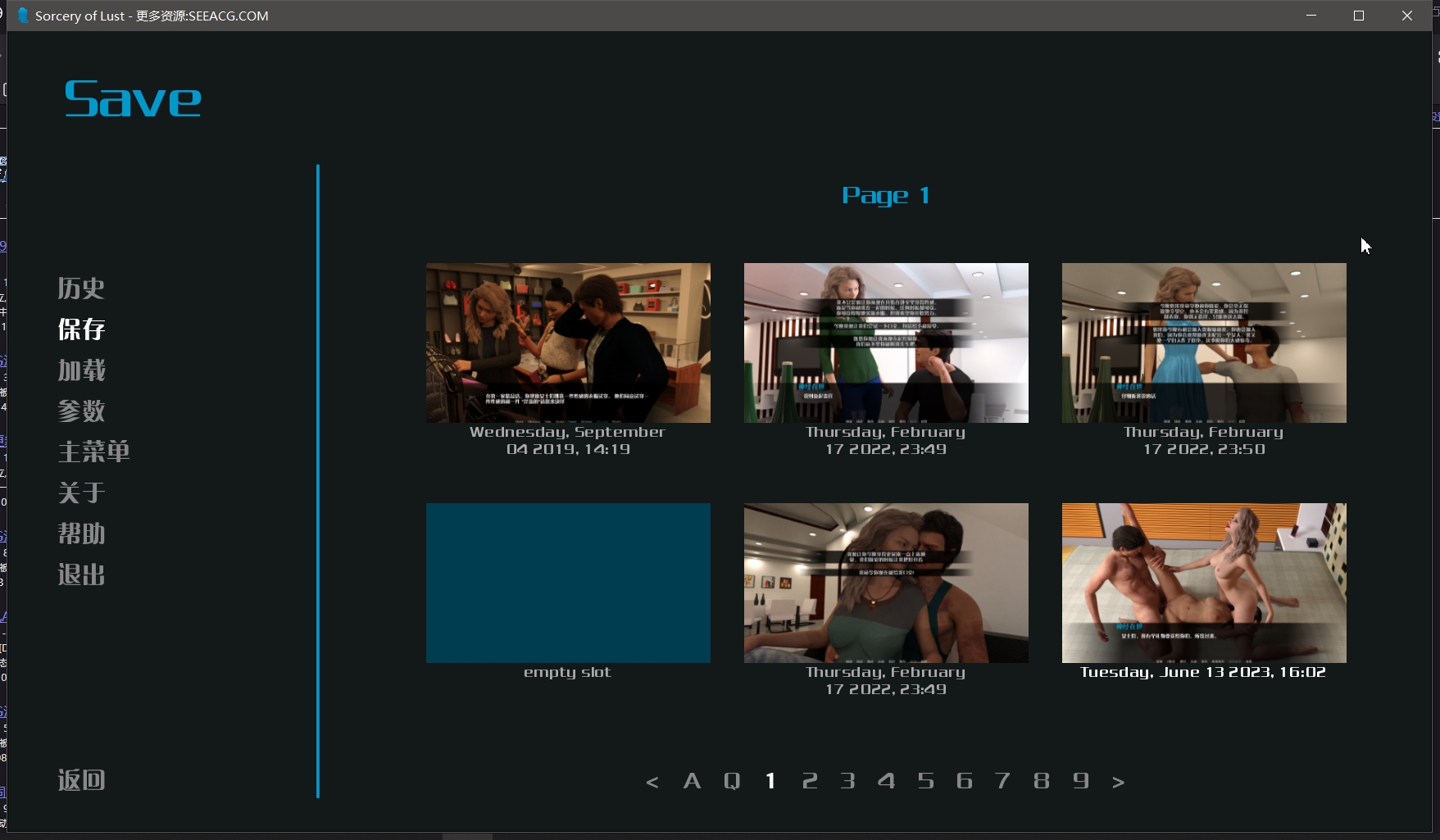This screenshot has width=1440, height=840.
Task: Switch to save page 5
Action: pyautogui.click(x=926, y=781)
